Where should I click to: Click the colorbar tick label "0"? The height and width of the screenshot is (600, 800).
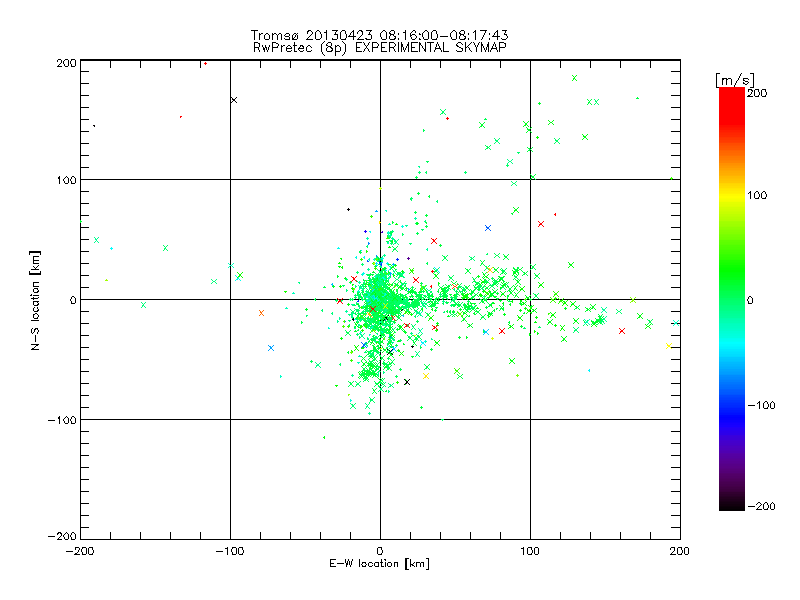(750, 300)
